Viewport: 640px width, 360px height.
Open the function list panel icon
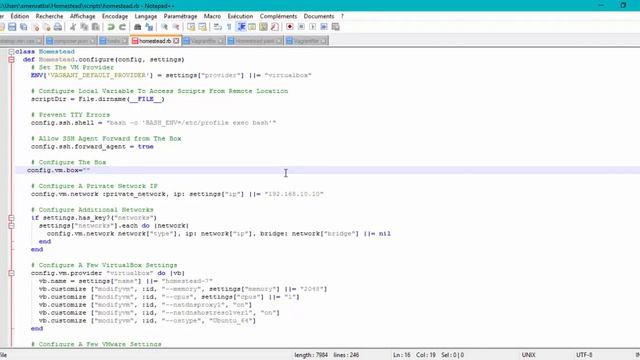point(275,27)
